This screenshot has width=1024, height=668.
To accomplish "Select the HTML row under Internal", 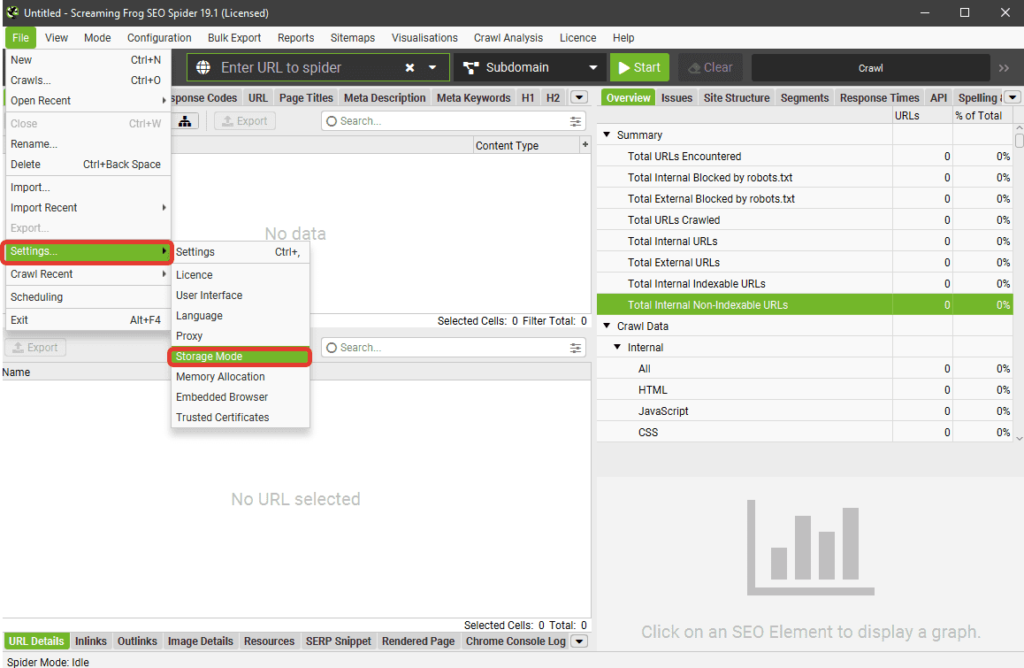I will [805, 390].
